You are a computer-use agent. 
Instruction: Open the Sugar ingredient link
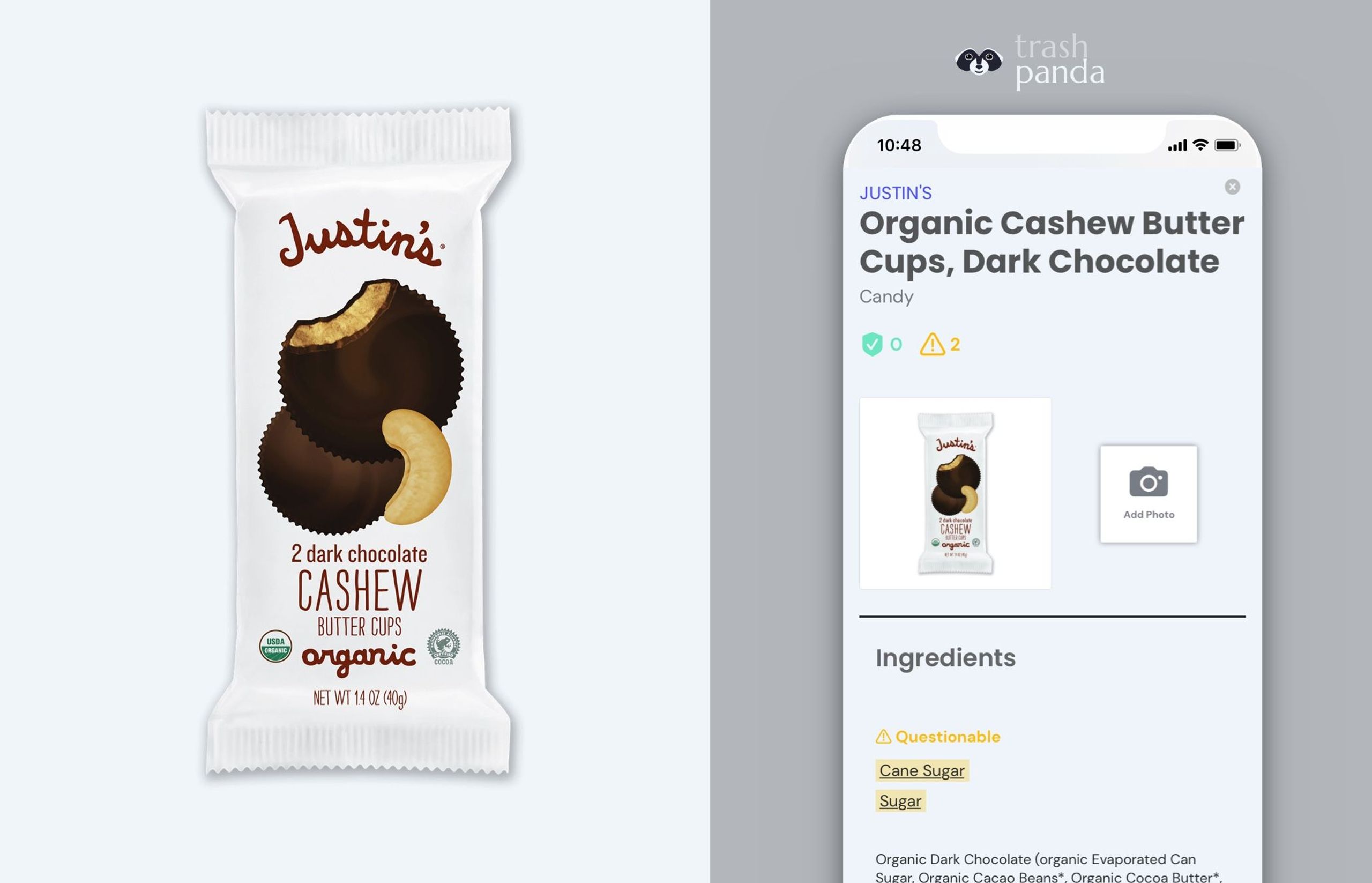[x=900, y=801]
